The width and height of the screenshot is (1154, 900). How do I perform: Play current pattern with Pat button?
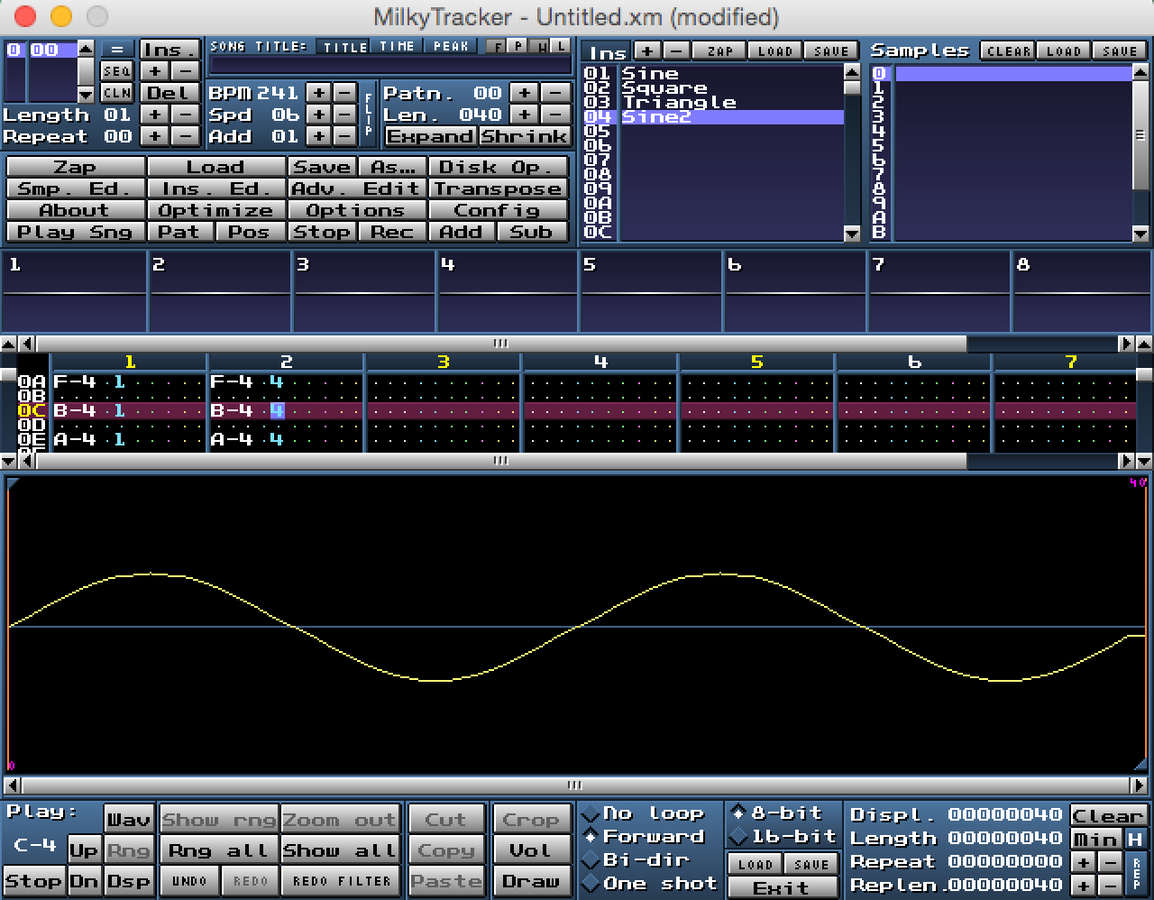tap(180, 232)
